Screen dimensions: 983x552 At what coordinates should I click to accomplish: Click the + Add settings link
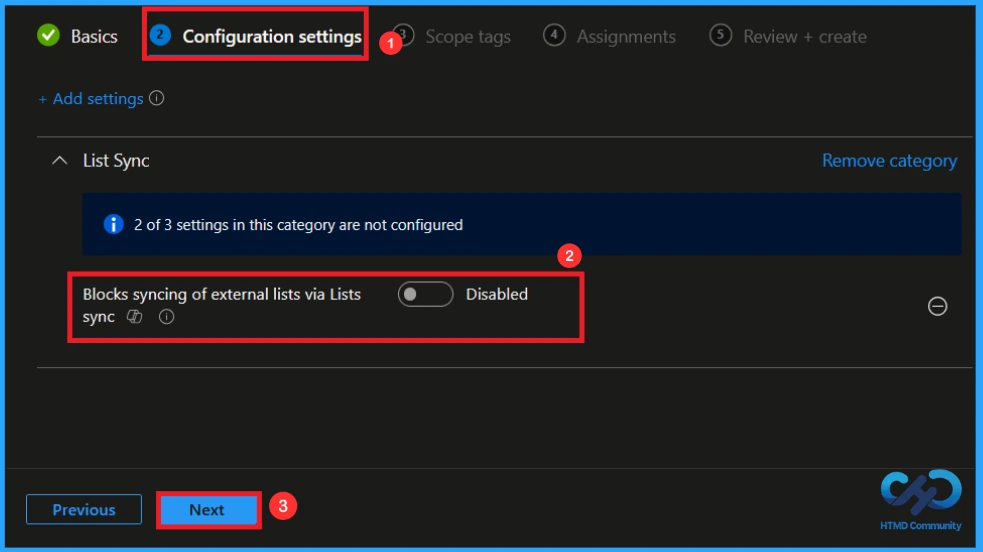pyautogui.click(x=91, y=99)
